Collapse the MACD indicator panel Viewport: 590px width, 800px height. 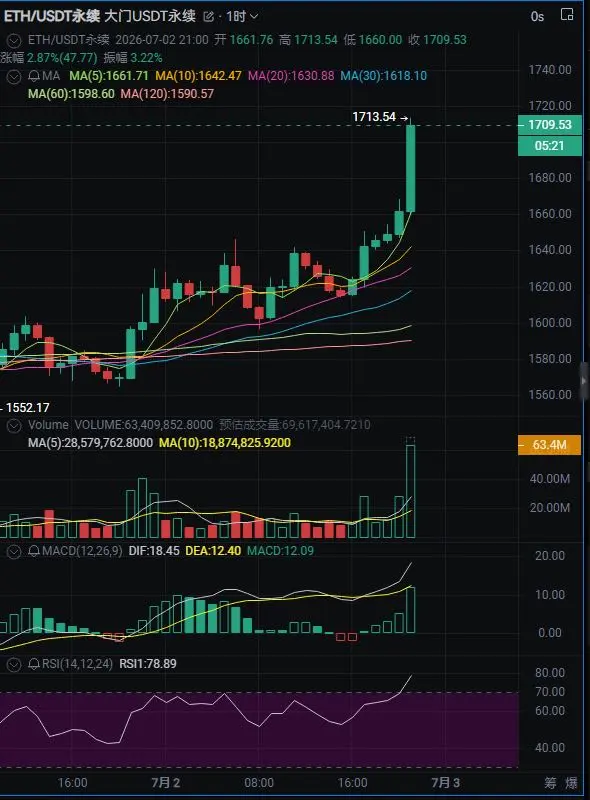[x=14, y=551]
